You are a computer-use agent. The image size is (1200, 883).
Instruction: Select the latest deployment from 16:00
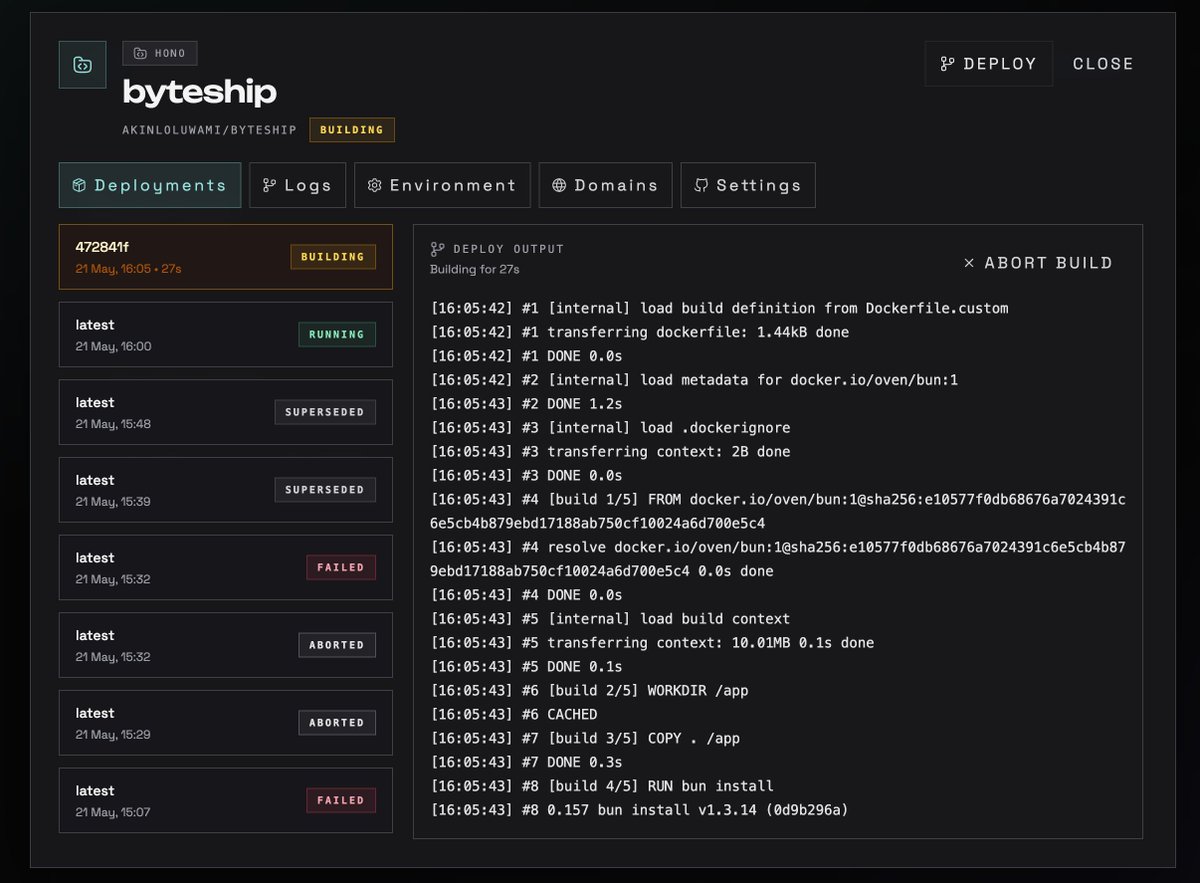click(x=226, y=335)
